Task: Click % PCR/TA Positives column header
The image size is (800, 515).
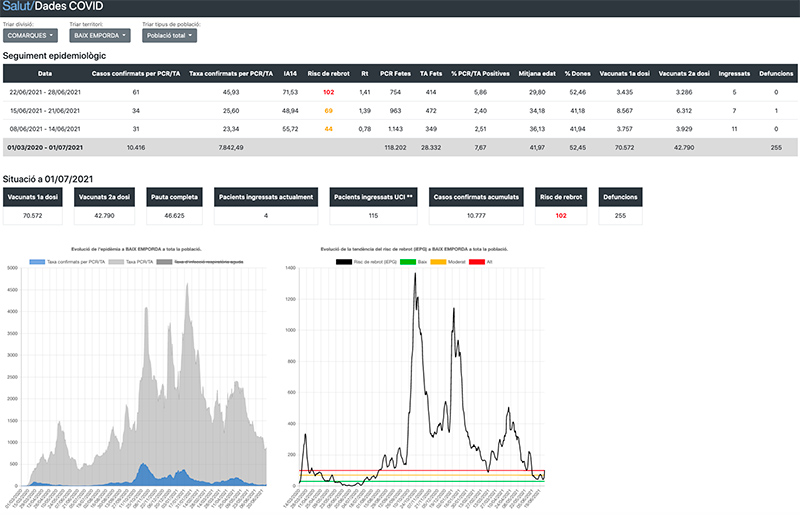Action: 481,73
